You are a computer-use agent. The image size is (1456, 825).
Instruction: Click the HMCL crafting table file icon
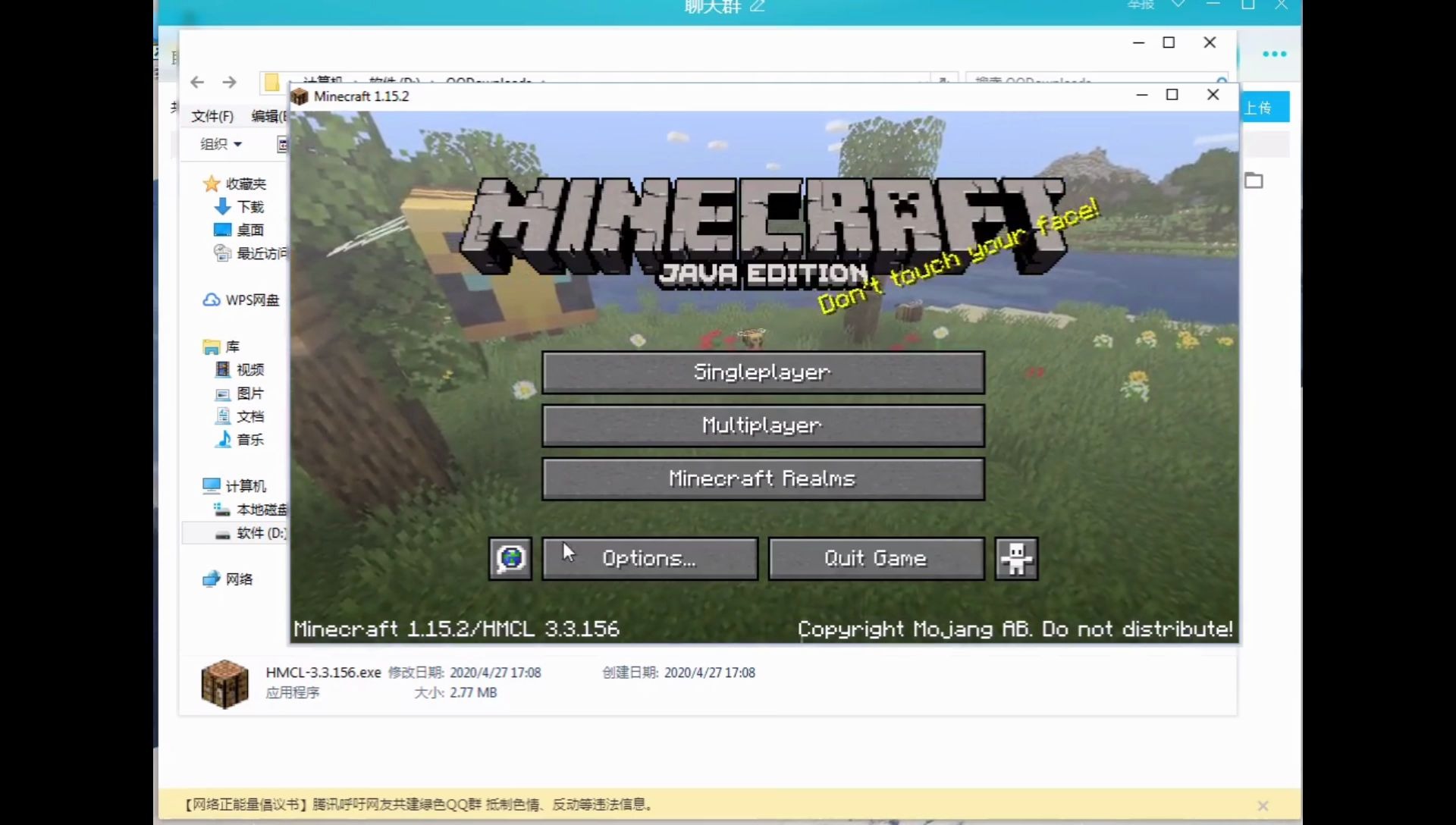click(x=224, y=684)
